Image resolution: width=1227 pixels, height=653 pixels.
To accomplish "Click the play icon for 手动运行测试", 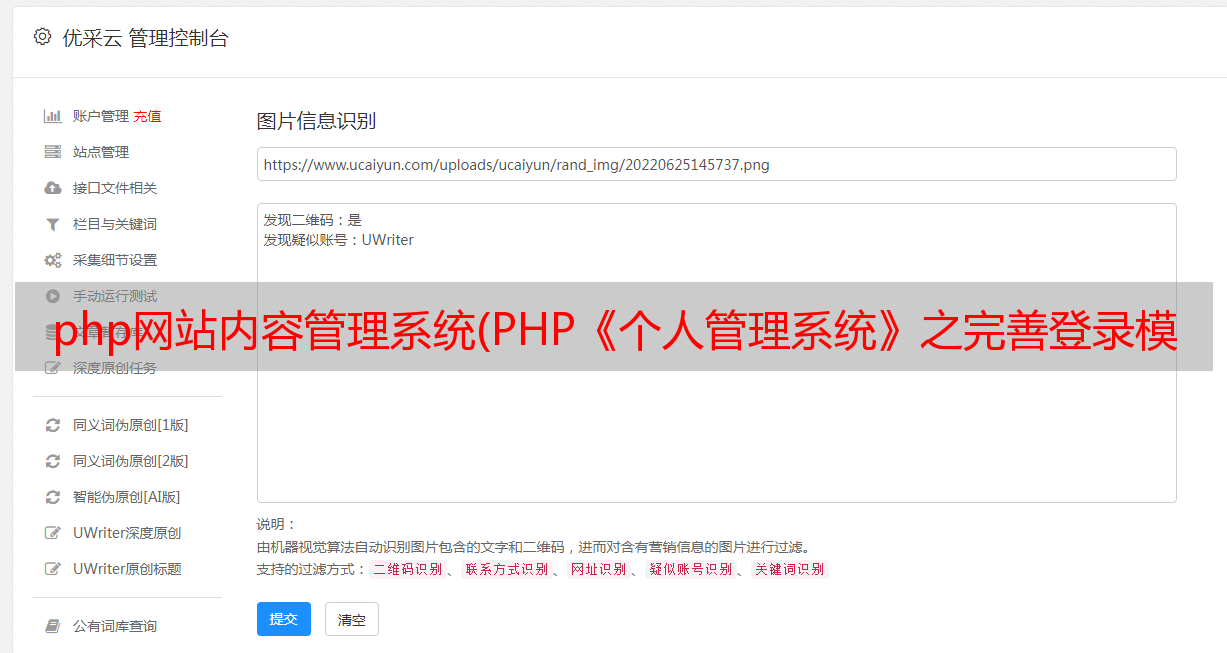I will 53,296.
